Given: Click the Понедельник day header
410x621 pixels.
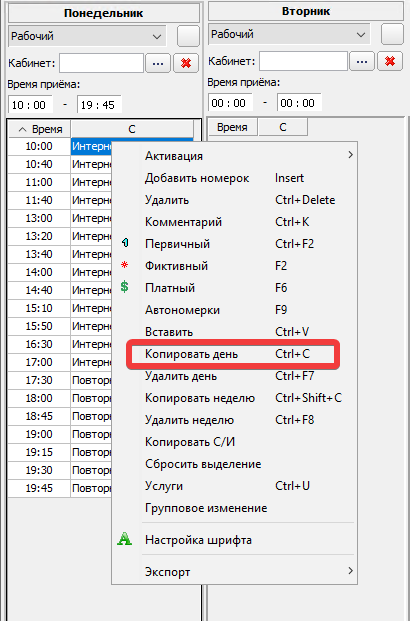Looking at the screenshot, I should pyautogui.click(x=104, y=13).
